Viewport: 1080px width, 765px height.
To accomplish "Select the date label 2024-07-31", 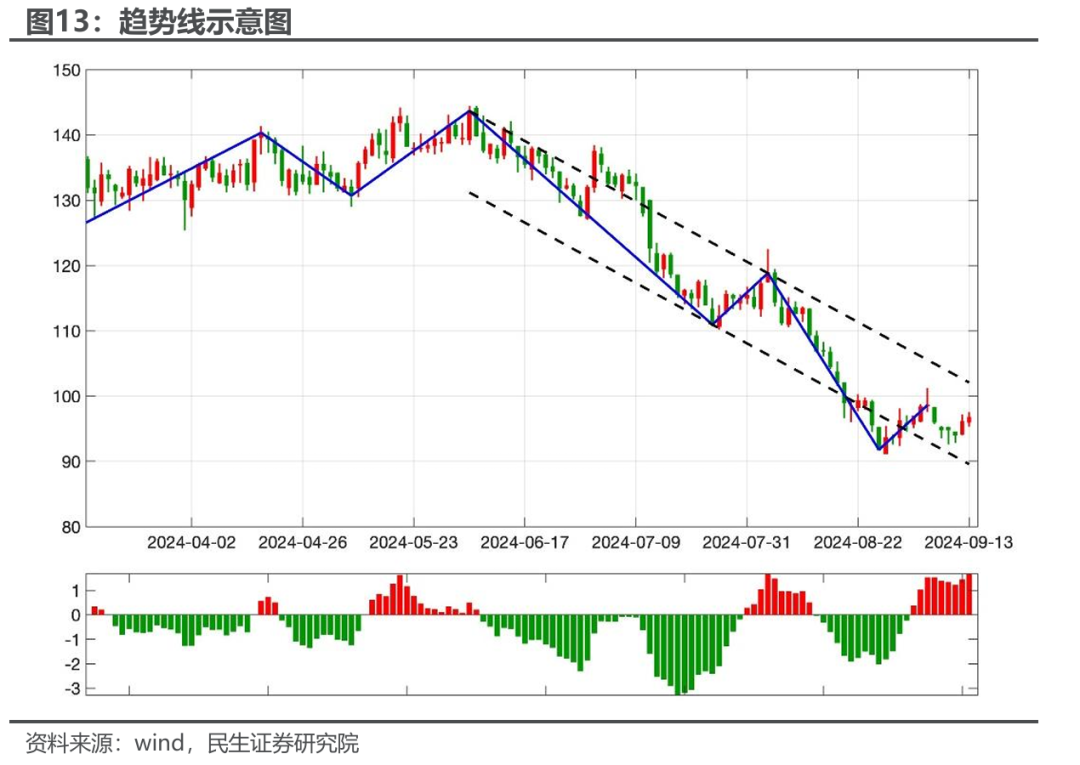I will [747, 543].
